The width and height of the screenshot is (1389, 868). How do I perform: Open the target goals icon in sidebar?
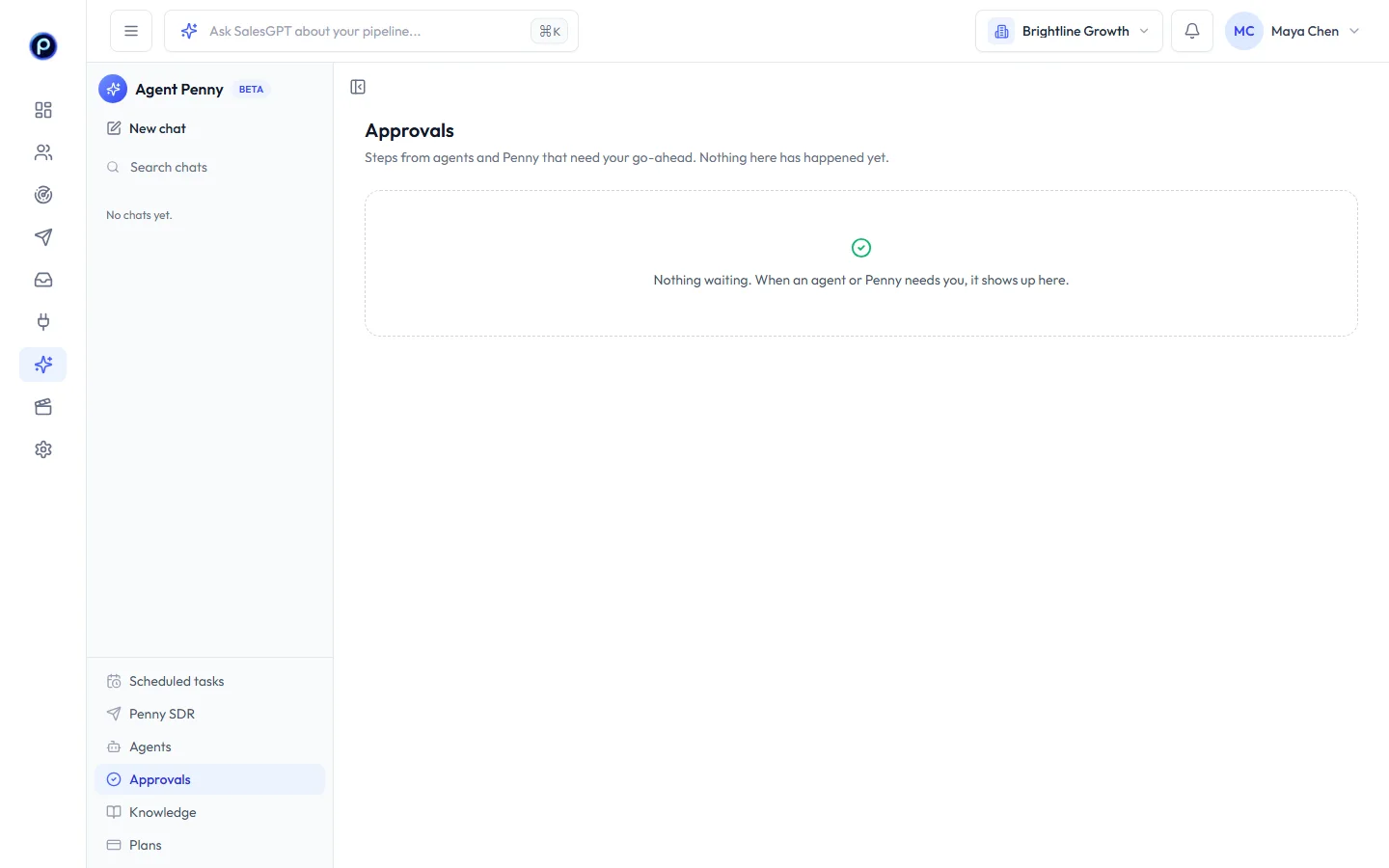(43, 195)
